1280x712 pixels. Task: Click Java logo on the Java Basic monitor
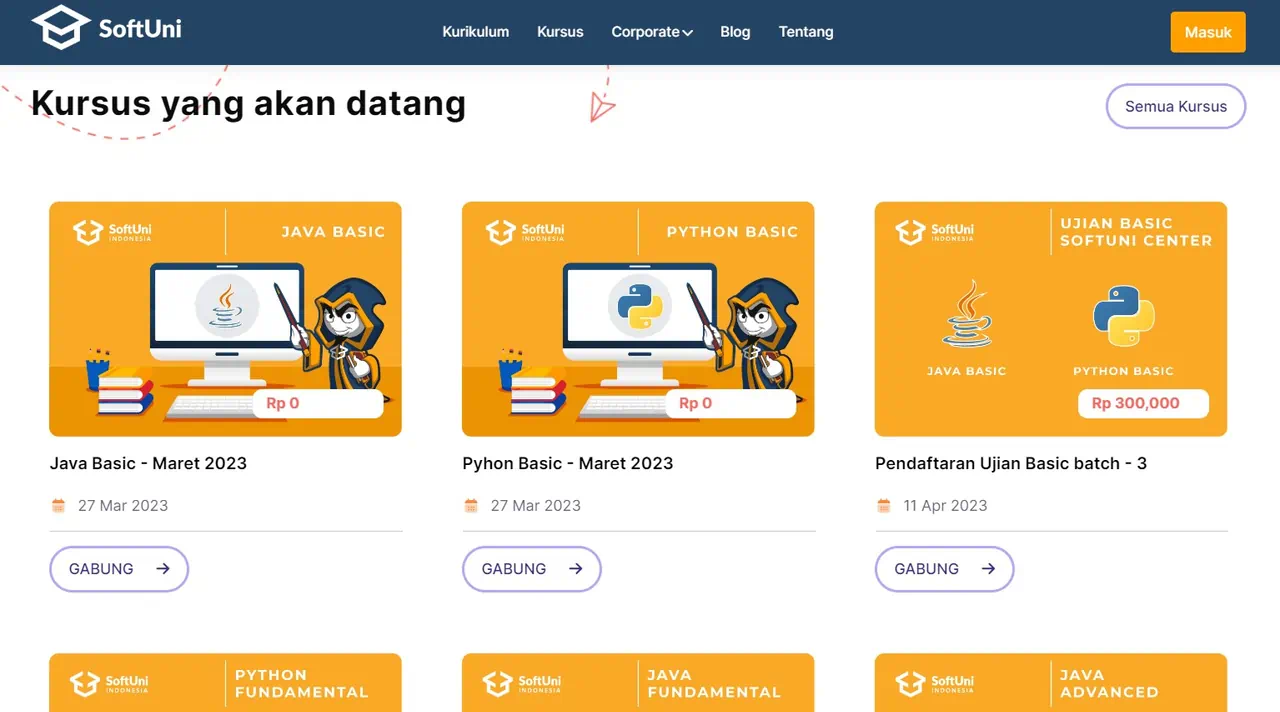click(227, 305)
